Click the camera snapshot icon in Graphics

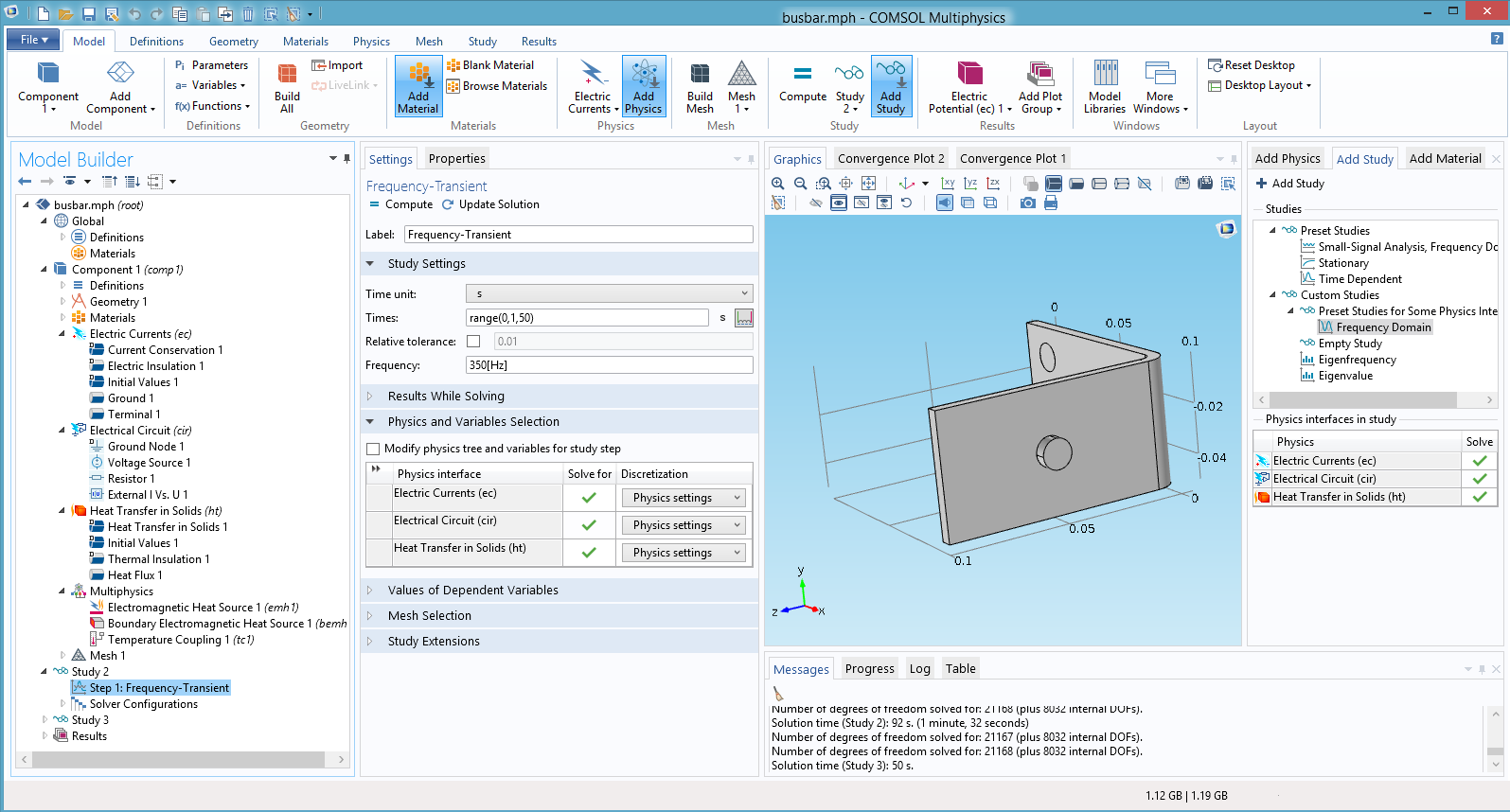click(x=1027, y=203)
